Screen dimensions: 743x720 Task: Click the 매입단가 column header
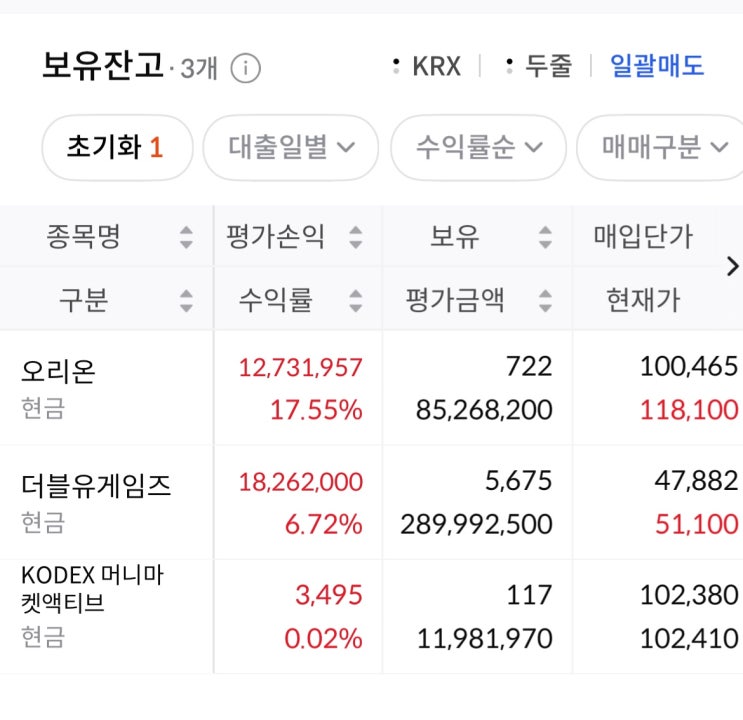[643, 237]
